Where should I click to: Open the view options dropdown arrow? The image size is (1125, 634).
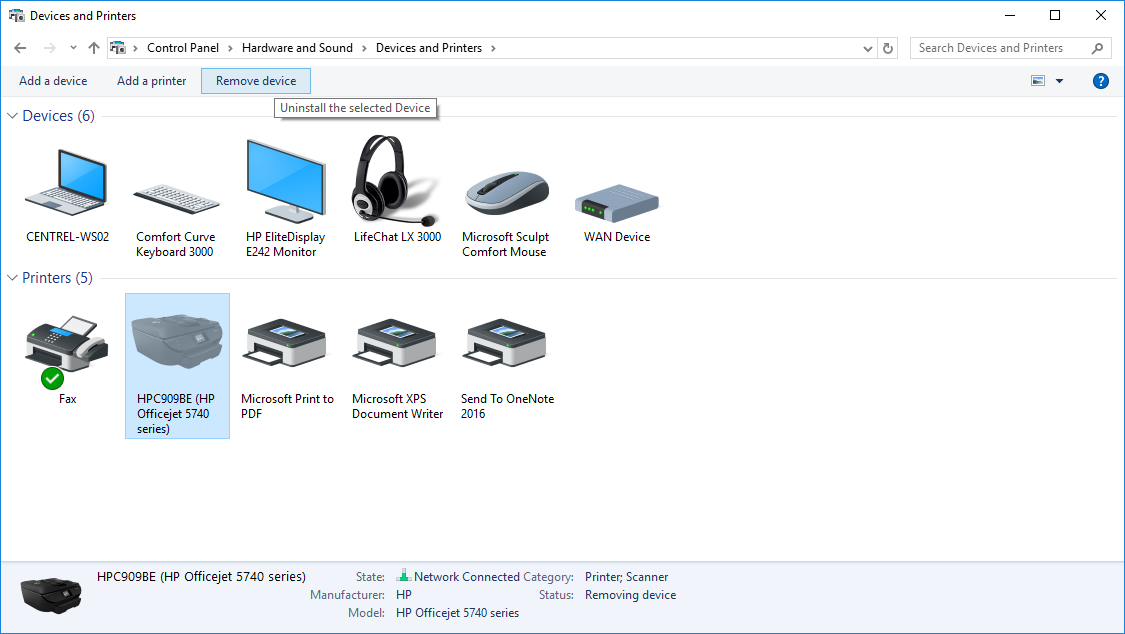tap(1059, 81)
